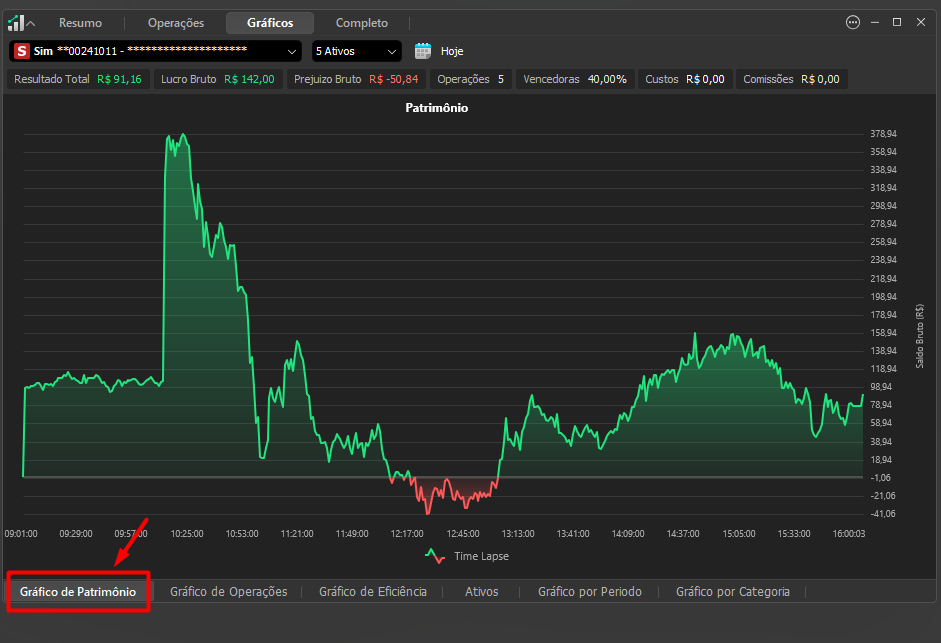Click the Operações count 5 field
Viewport: 941px width, 643px height.
470,79
